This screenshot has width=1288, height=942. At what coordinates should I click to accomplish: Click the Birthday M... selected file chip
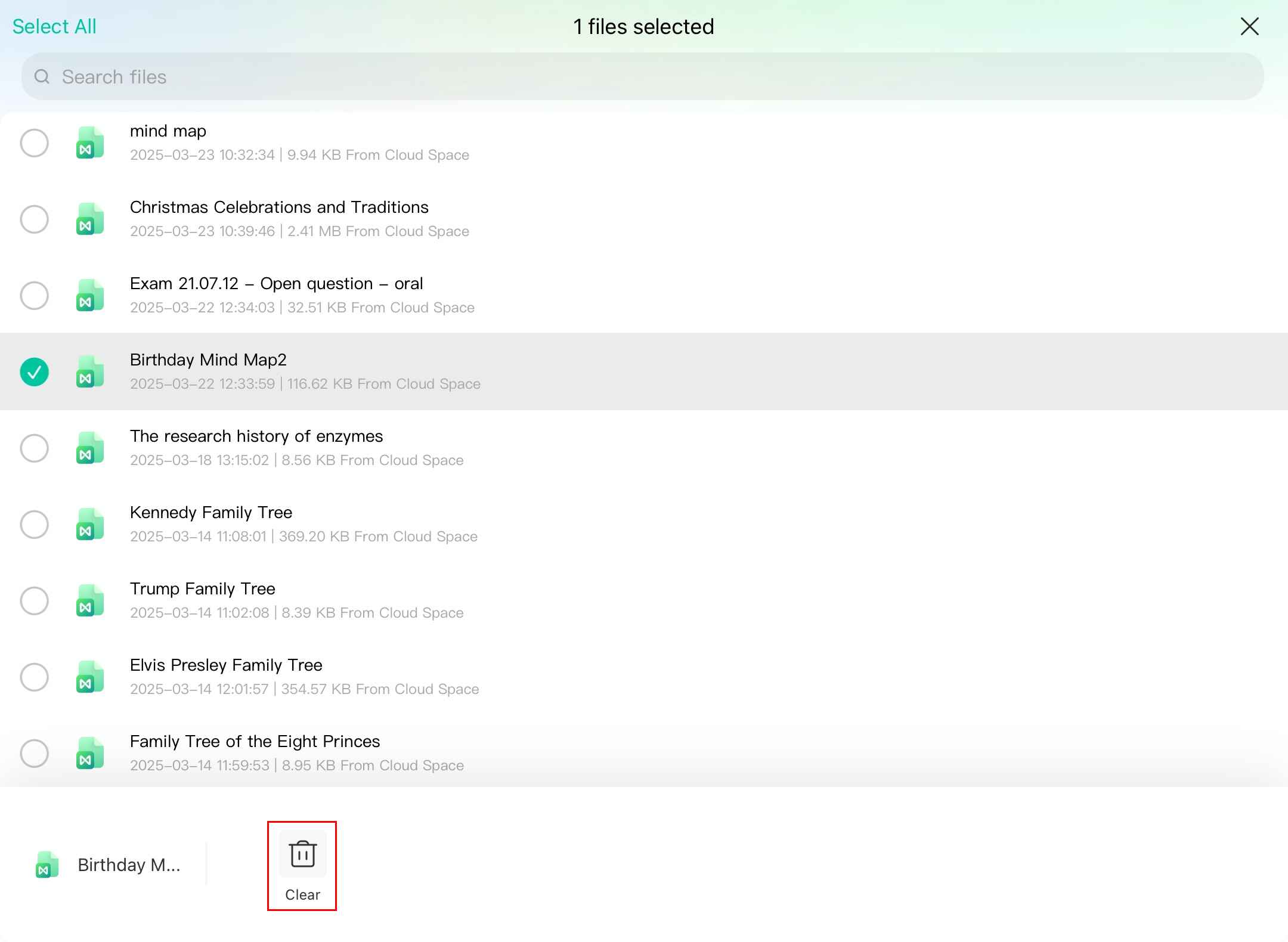(108, 864)
